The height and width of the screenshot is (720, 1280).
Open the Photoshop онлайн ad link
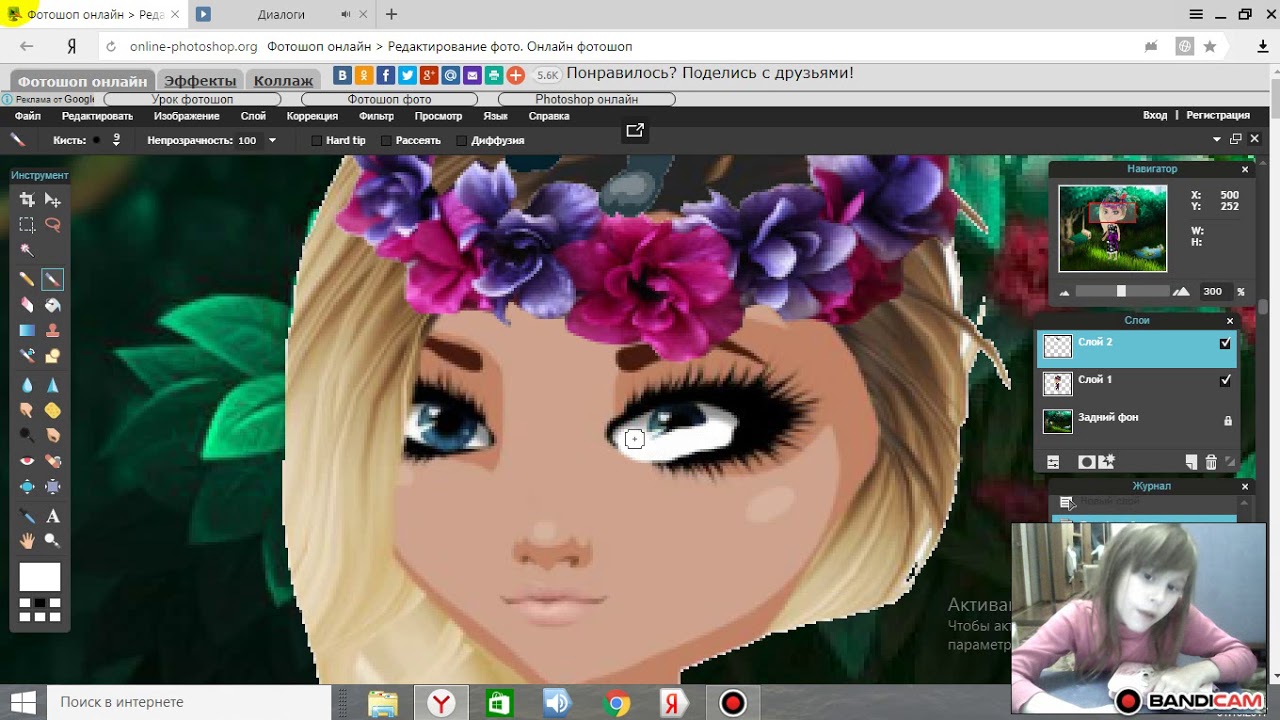pyautogui.click(x=586, y=99)
